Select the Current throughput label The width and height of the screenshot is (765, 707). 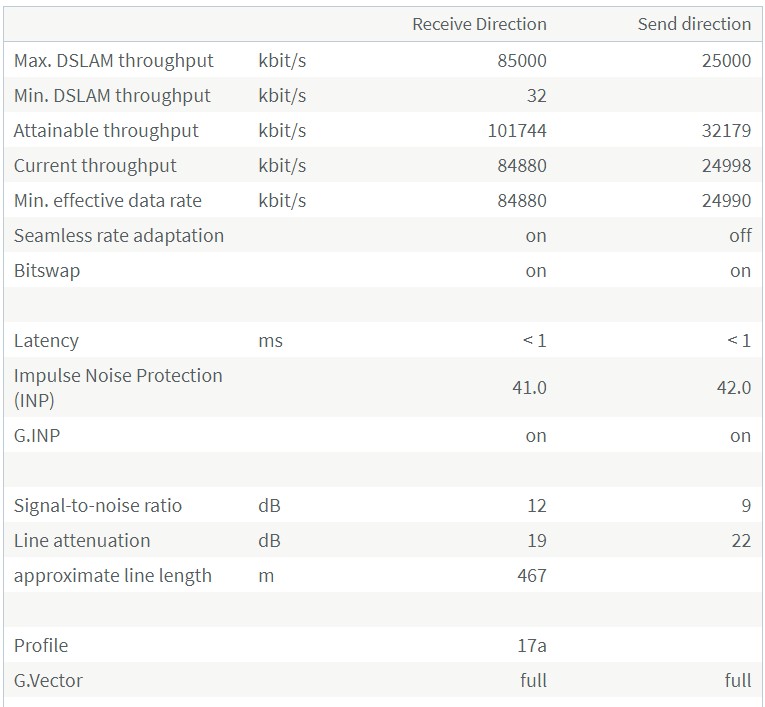pyautogui.click(x=95, y=166)
